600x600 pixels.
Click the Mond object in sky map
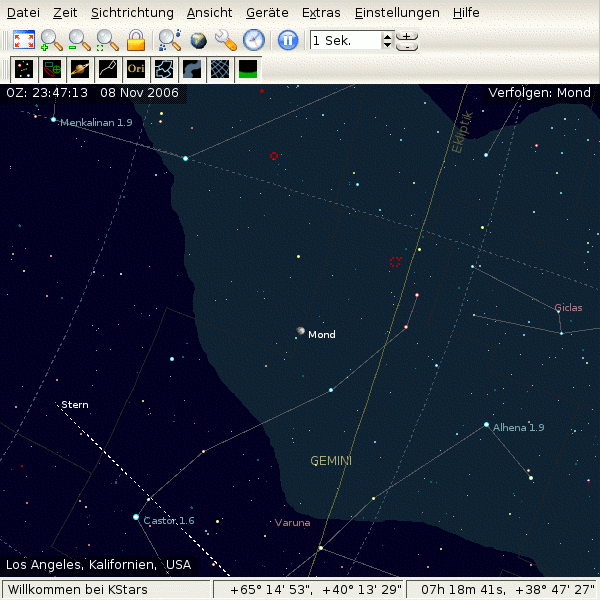300,331
